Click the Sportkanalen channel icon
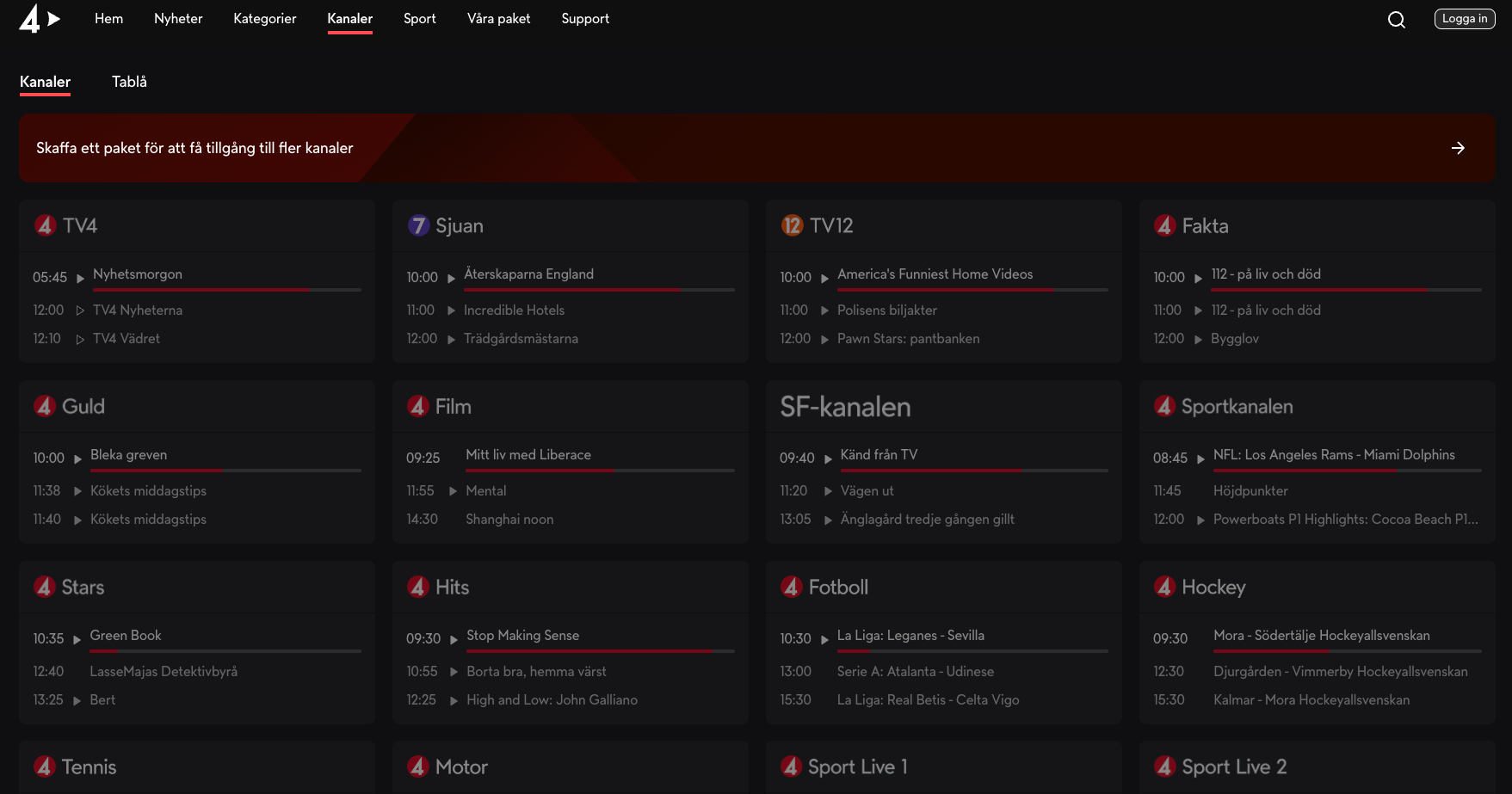Screen dimensions: 1512x794 (1165, 406)
